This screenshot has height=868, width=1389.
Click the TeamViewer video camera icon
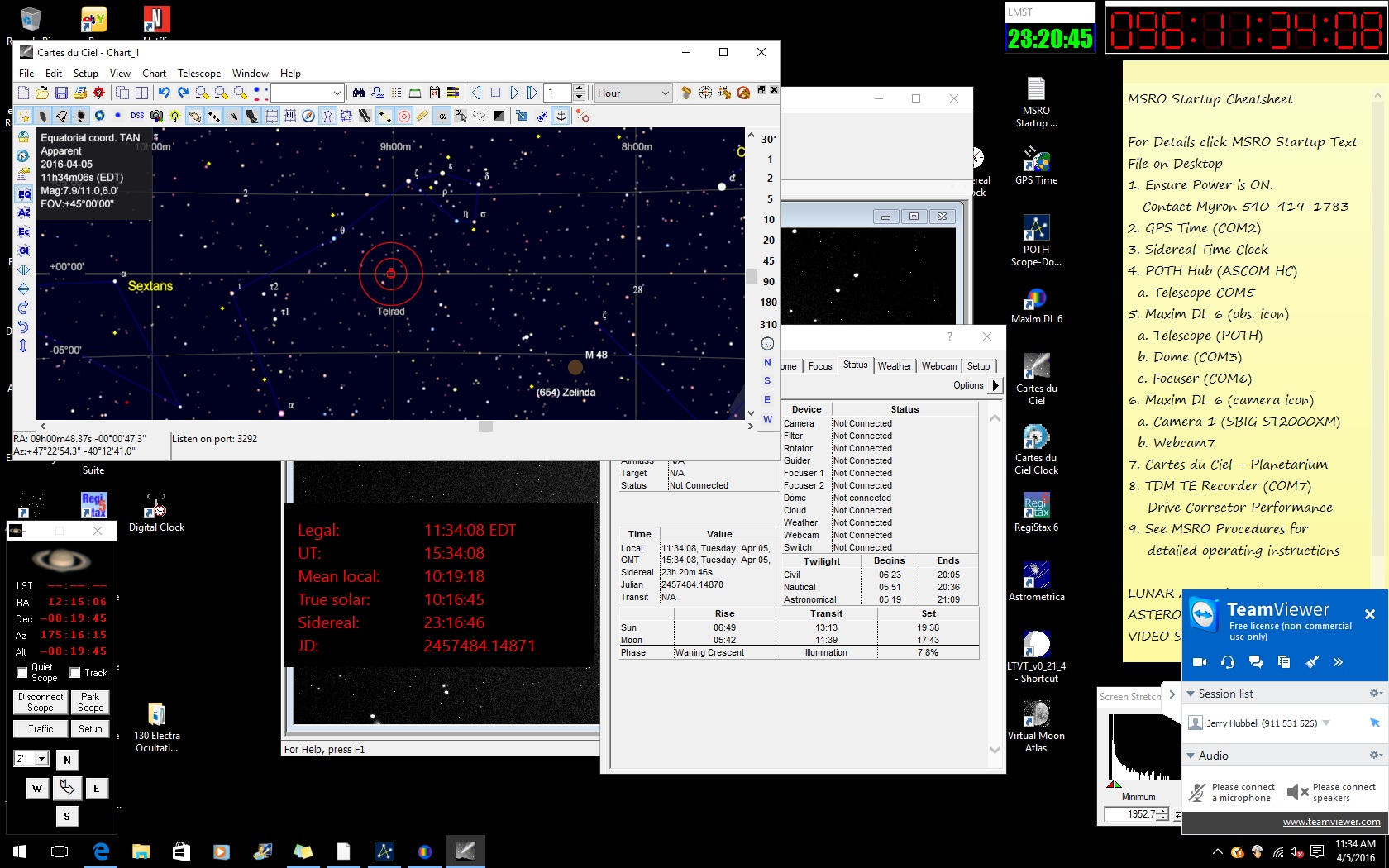[x=1200, y=662]
